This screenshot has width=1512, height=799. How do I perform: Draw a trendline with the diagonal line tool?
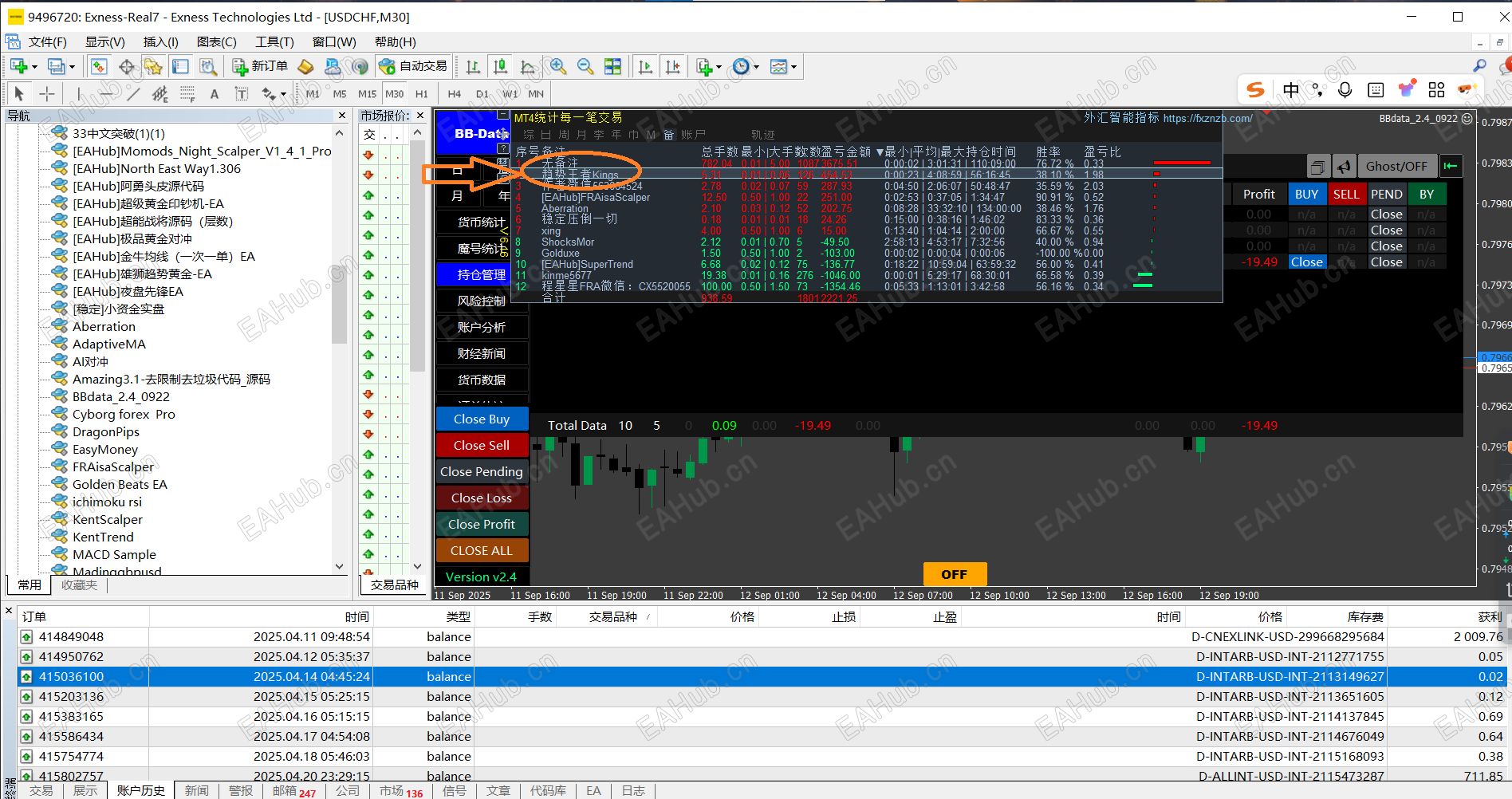coord(133,94)
